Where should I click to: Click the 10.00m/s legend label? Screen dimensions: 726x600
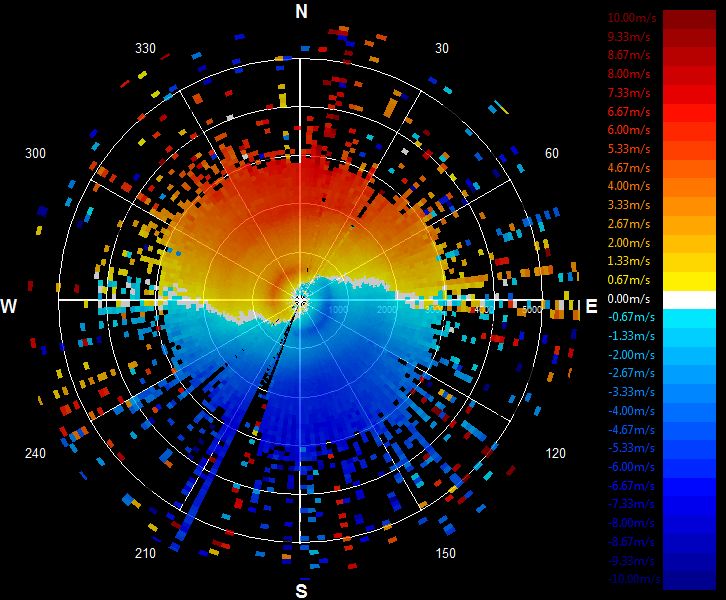[x=632, y=18]
